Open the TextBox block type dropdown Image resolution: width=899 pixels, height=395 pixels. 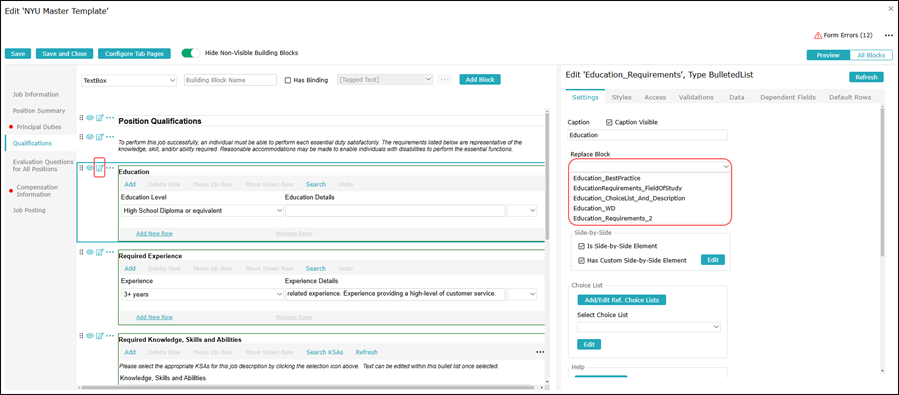coord(129,80)
